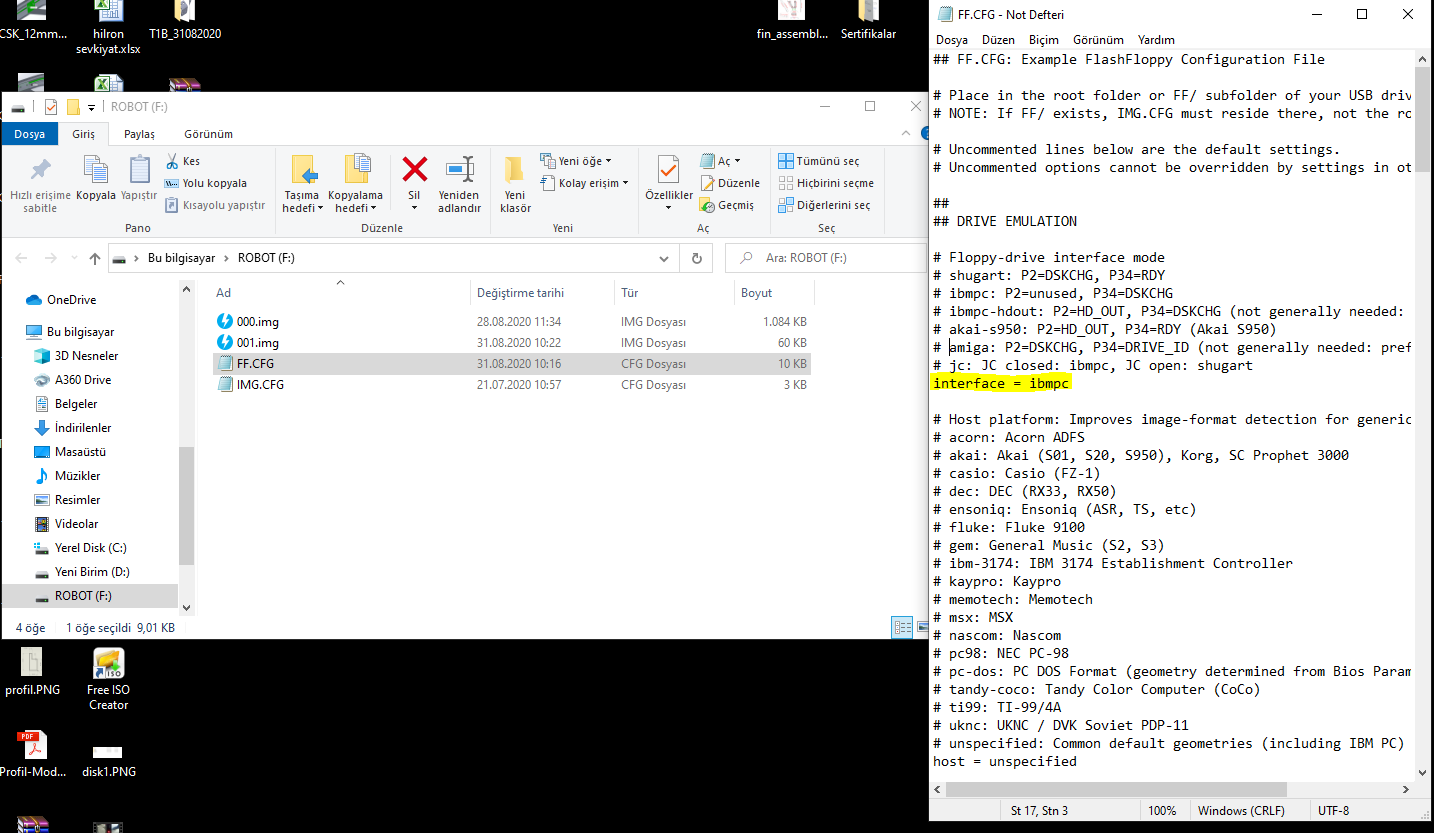
Task: Switch to large icons view button
Action: click(x=921, y=627)
